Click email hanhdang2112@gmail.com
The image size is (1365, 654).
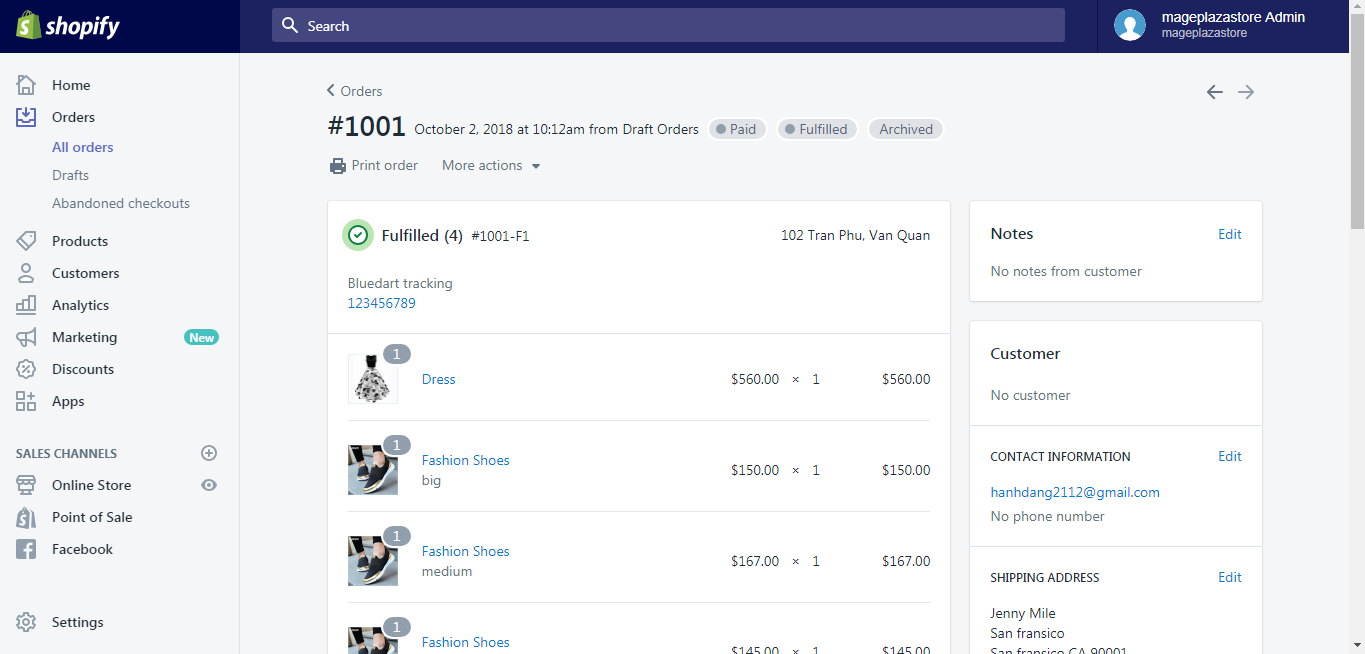point(1075,492)
